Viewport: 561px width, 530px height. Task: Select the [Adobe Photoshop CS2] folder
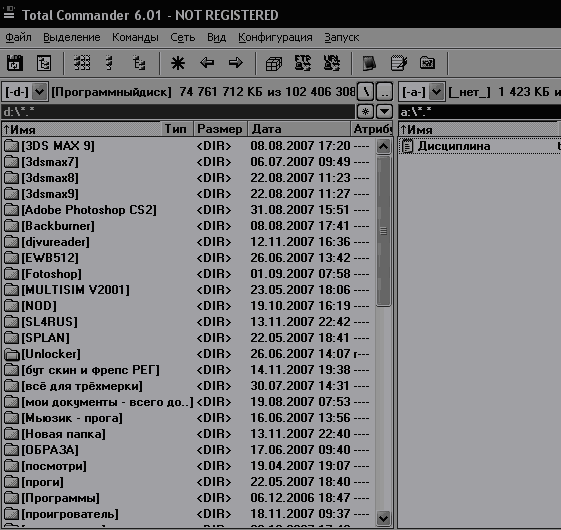pos(188,210)
